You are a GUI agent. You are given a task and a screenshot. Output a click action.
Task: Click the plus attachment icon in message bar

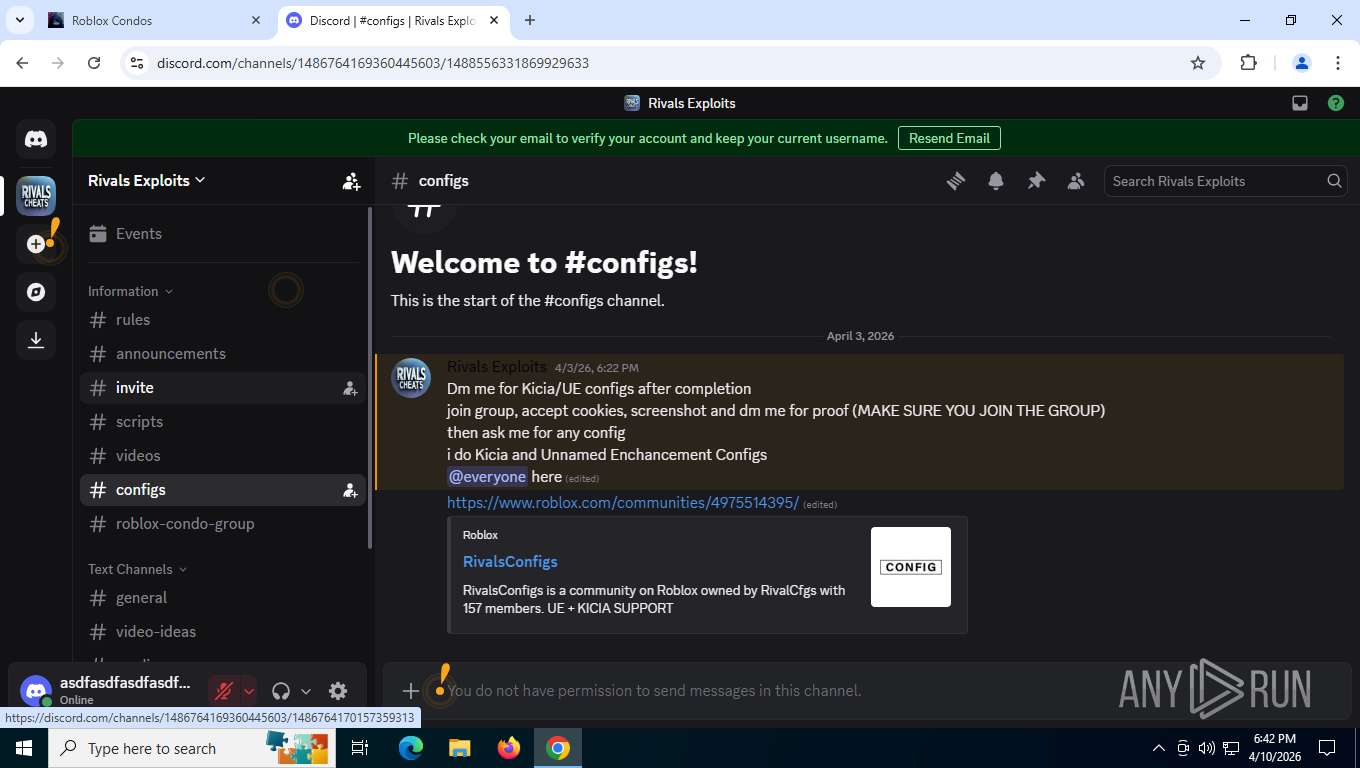[410, 691]
